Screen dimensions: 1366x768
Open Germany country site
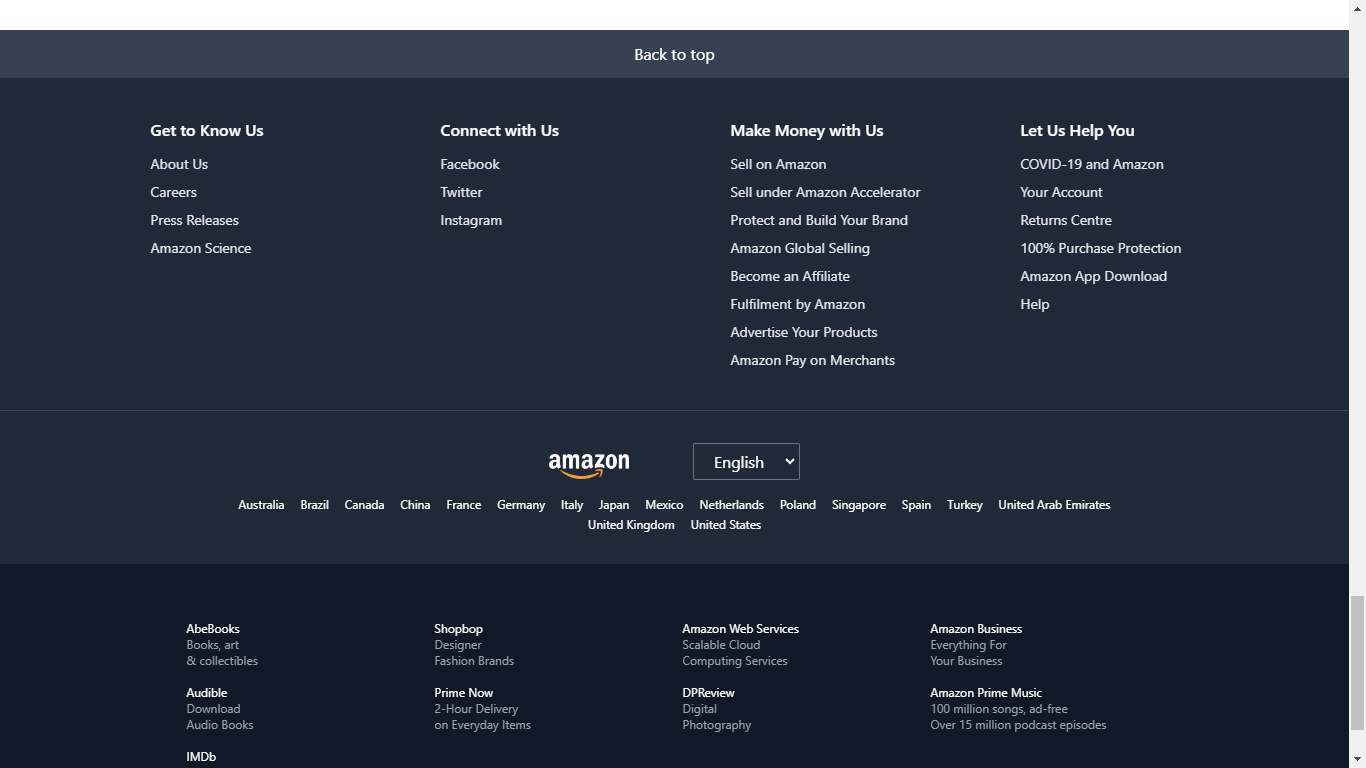(521, 505)
